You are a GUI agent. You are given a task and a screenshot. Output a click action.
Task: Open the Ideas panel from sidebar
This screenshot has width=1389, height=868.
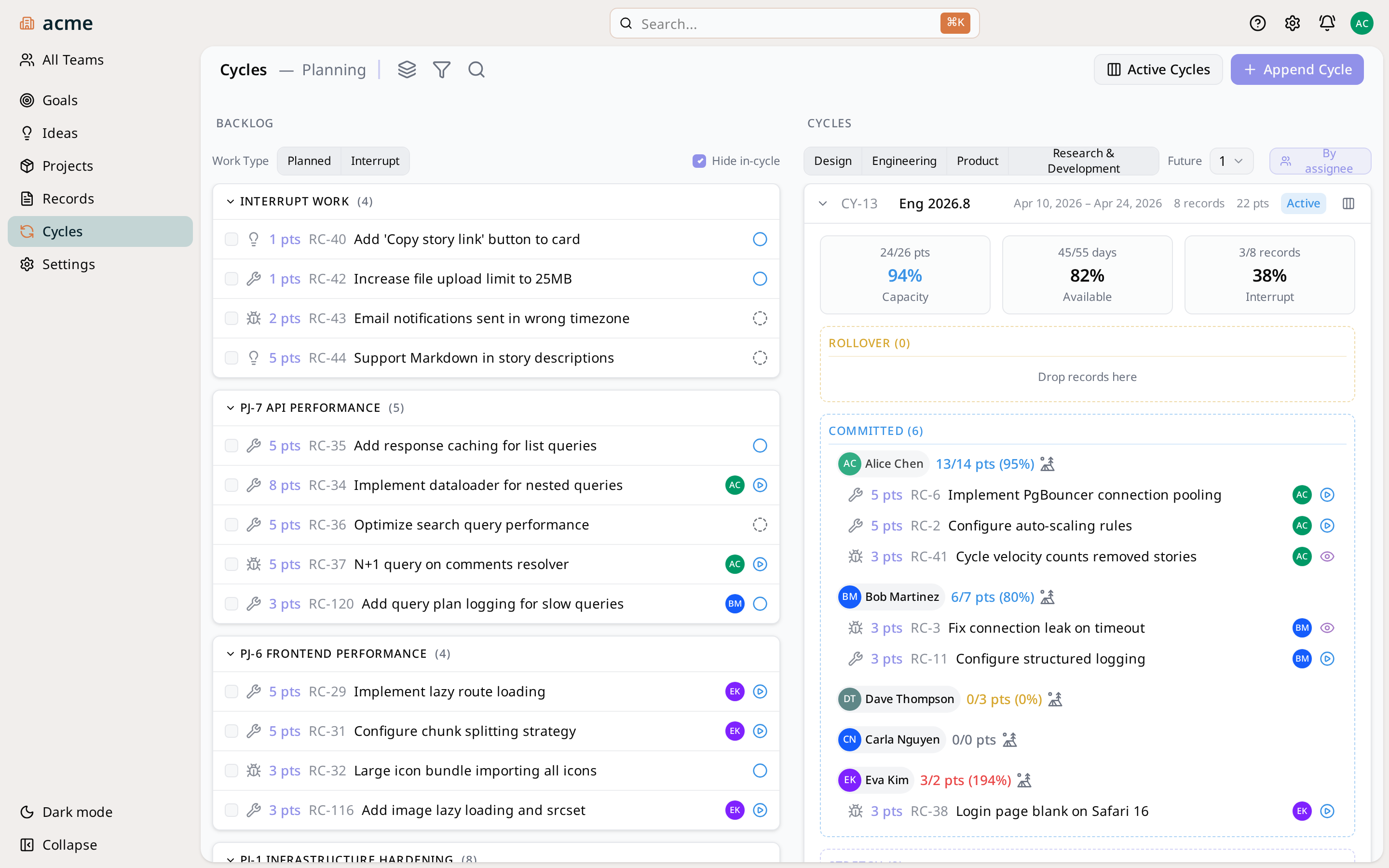tap(60, 133)
